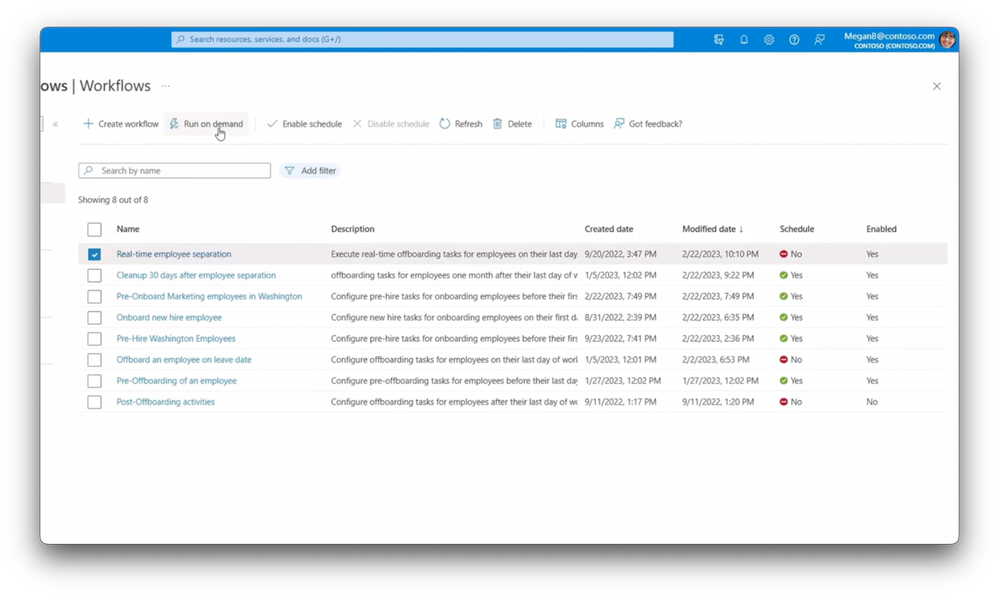Open the help question mark icon
The width and height of the screenshot is (999, 597).
pos(794,40)
